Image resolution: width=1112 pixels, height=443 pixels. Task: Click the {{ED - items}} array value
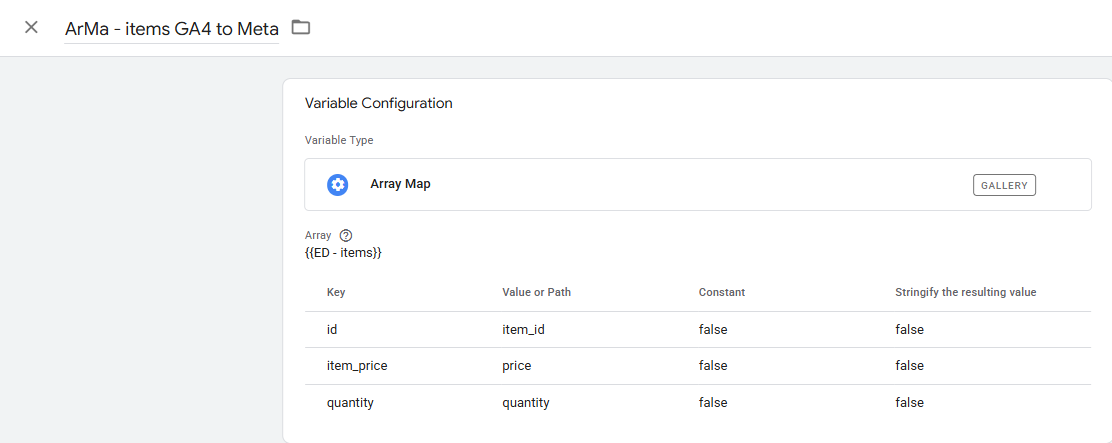tap(343, 253)
